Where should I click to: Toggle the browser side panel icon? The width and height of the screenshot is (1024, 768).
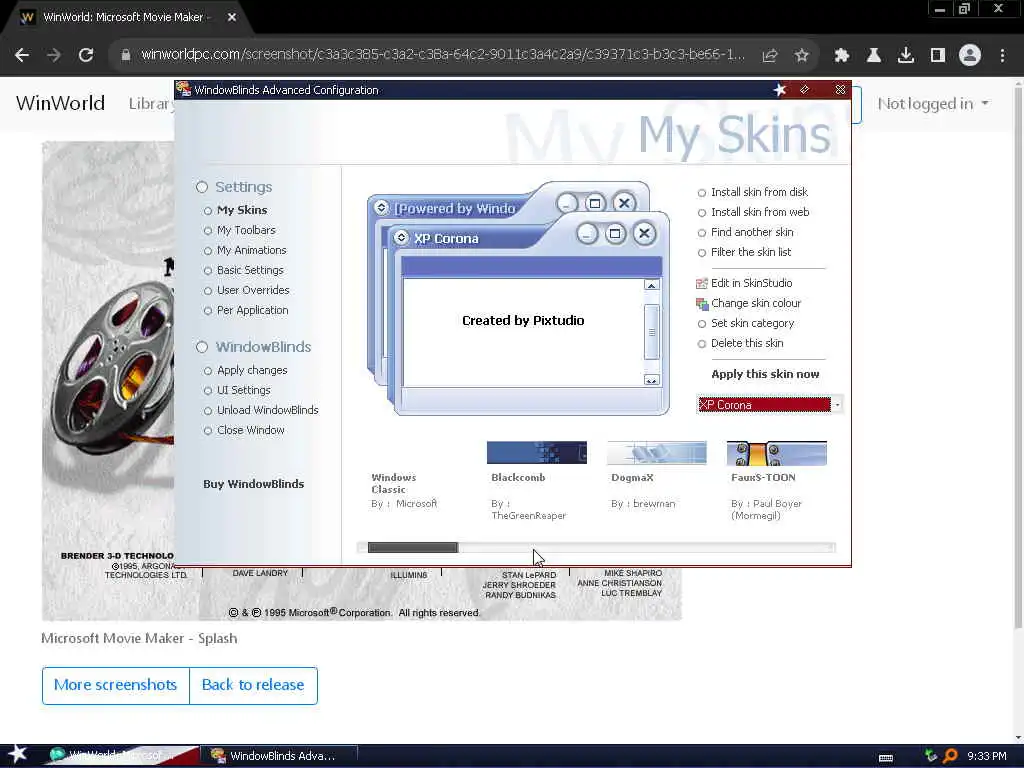pos(938,56)
